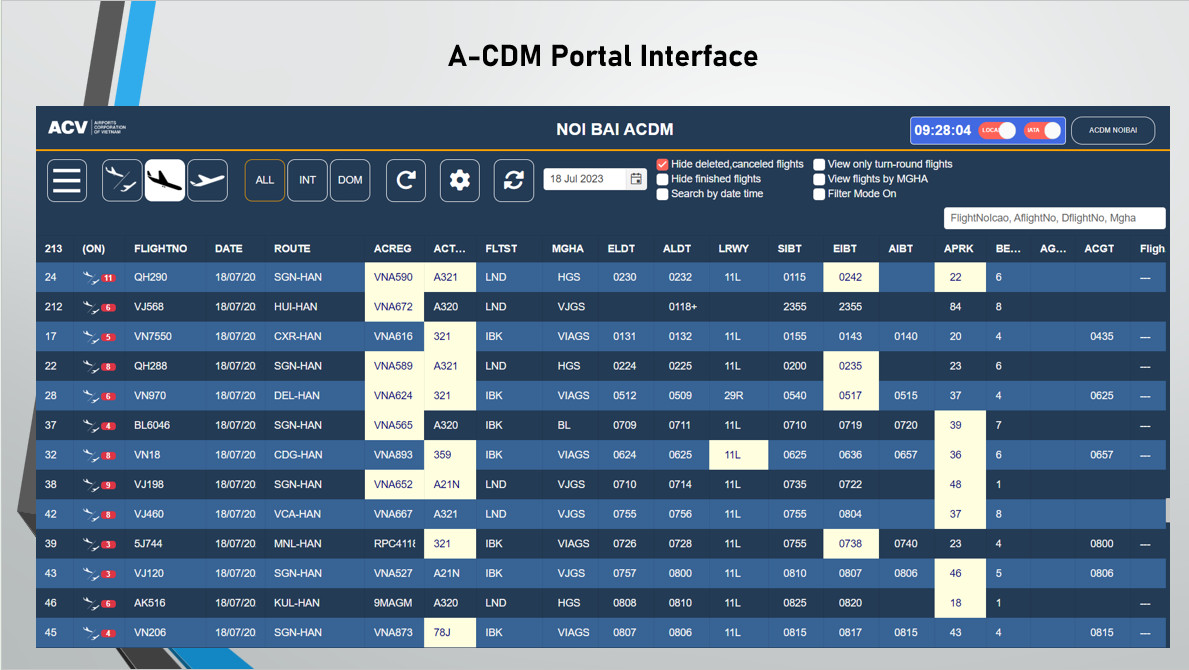Click the sync refresh arrows icon
This screenshot has height=670, width=1189.
(x=513, y=181)
